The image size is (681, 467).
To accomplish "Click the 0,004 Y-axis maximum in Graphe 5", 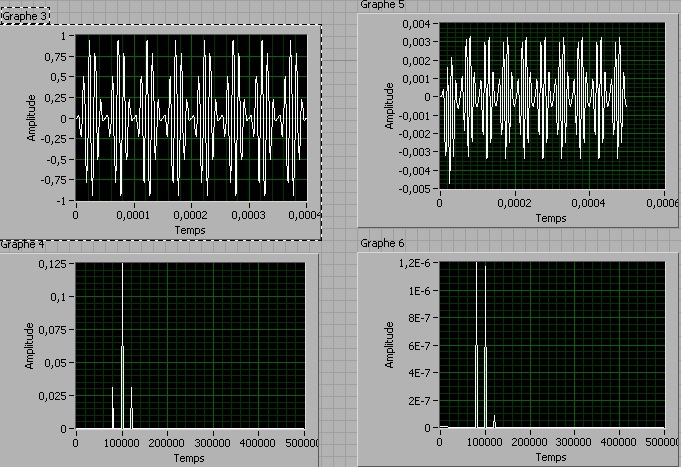I will point(416,24).
